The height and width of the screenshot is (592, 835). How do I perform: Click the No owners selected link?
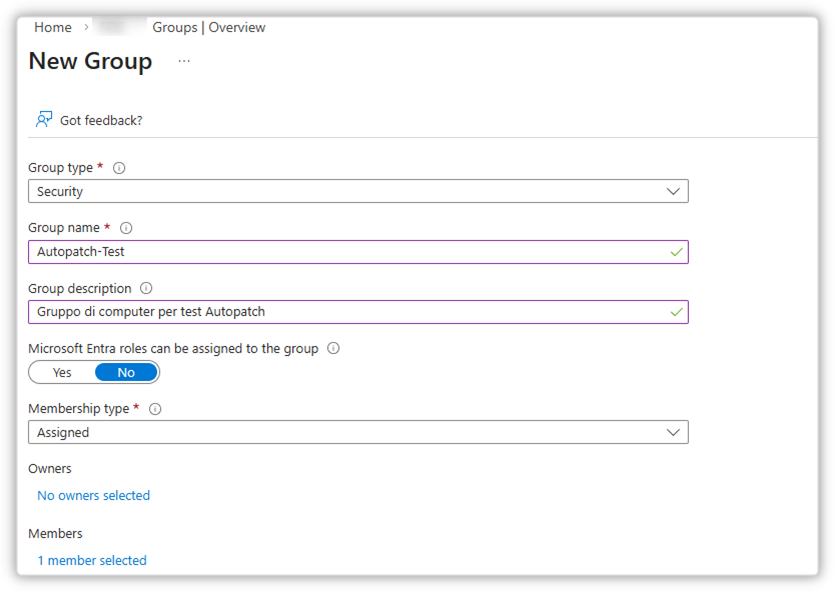pos(93,496)
